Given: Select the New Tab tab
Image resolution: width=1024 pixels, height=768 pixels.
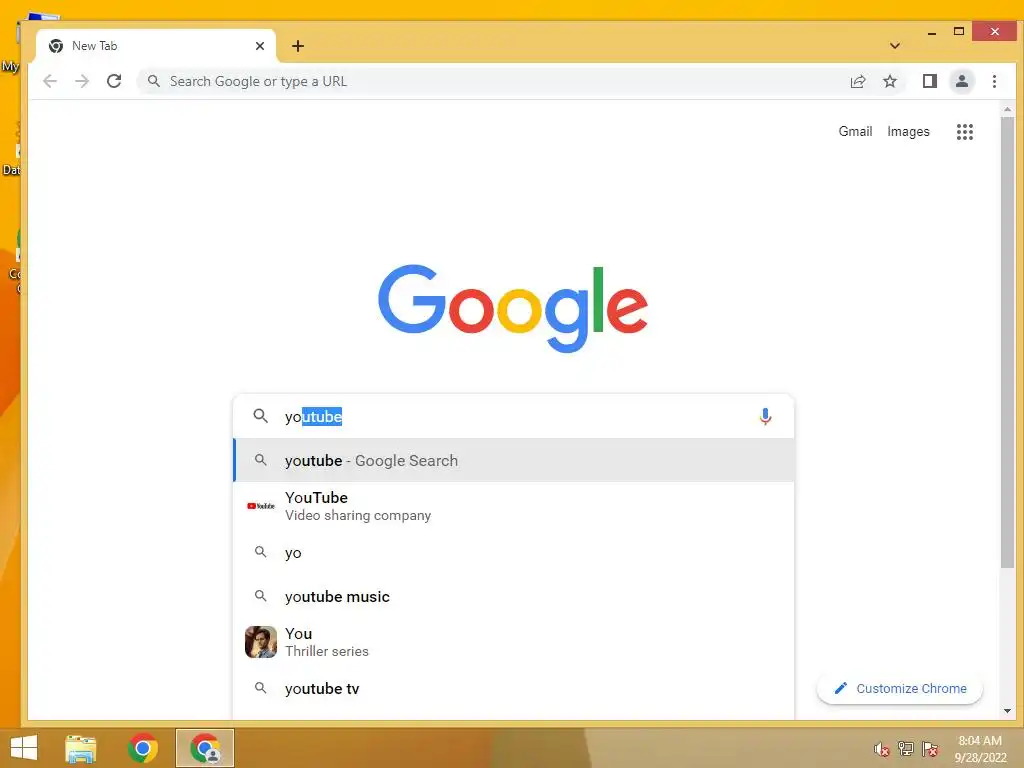Looking at the screenshot, I should (x=156, y=46).
